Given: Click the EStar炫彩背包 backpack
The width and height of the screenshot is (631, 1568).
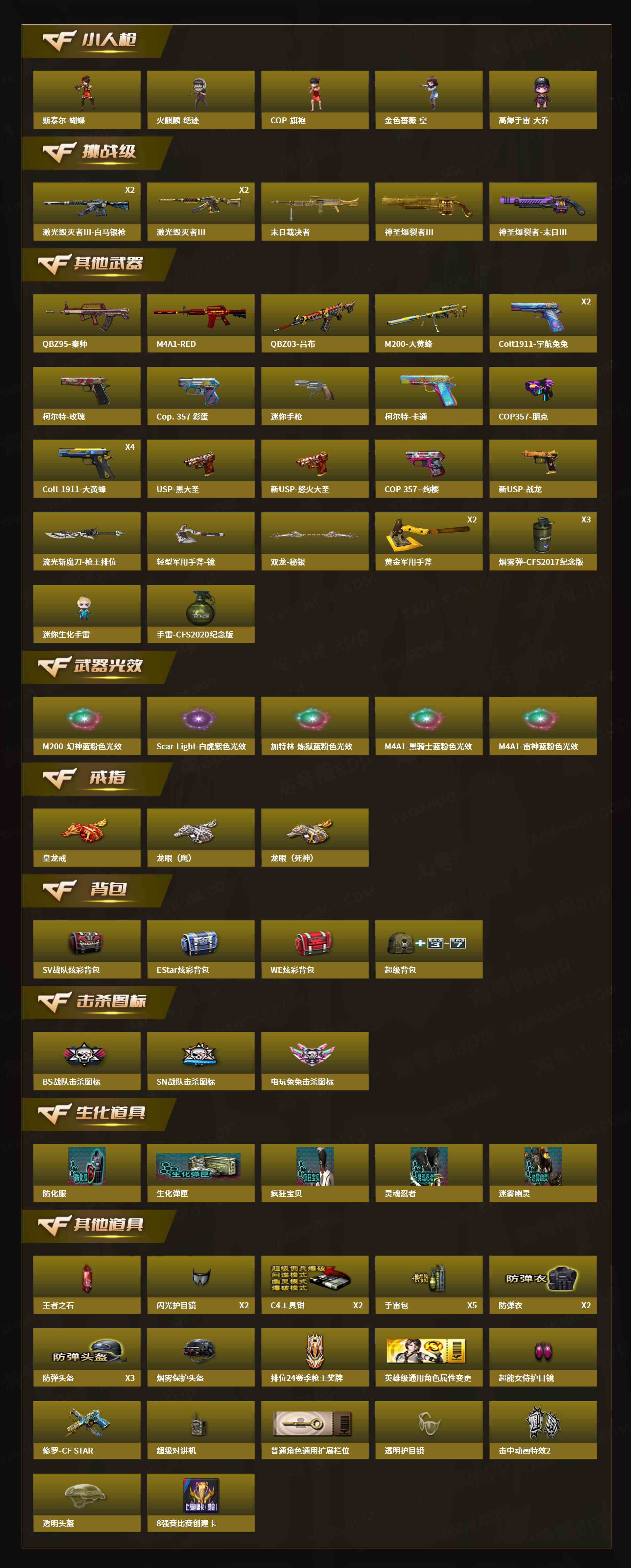Looking at the screenshot, I should (x=201, y=949).
